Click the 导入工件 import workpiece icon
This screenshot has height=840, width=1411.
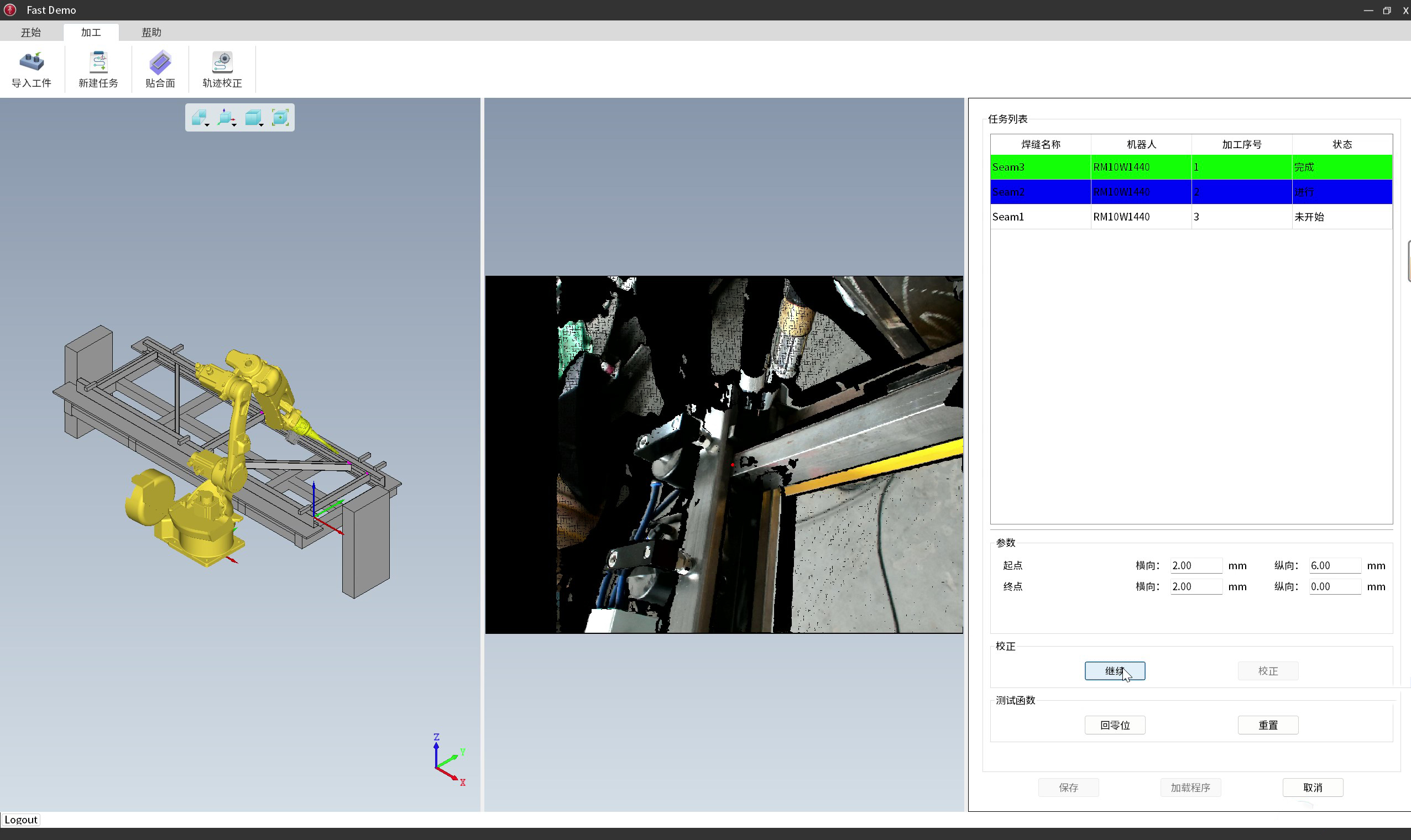click(32, 69)
